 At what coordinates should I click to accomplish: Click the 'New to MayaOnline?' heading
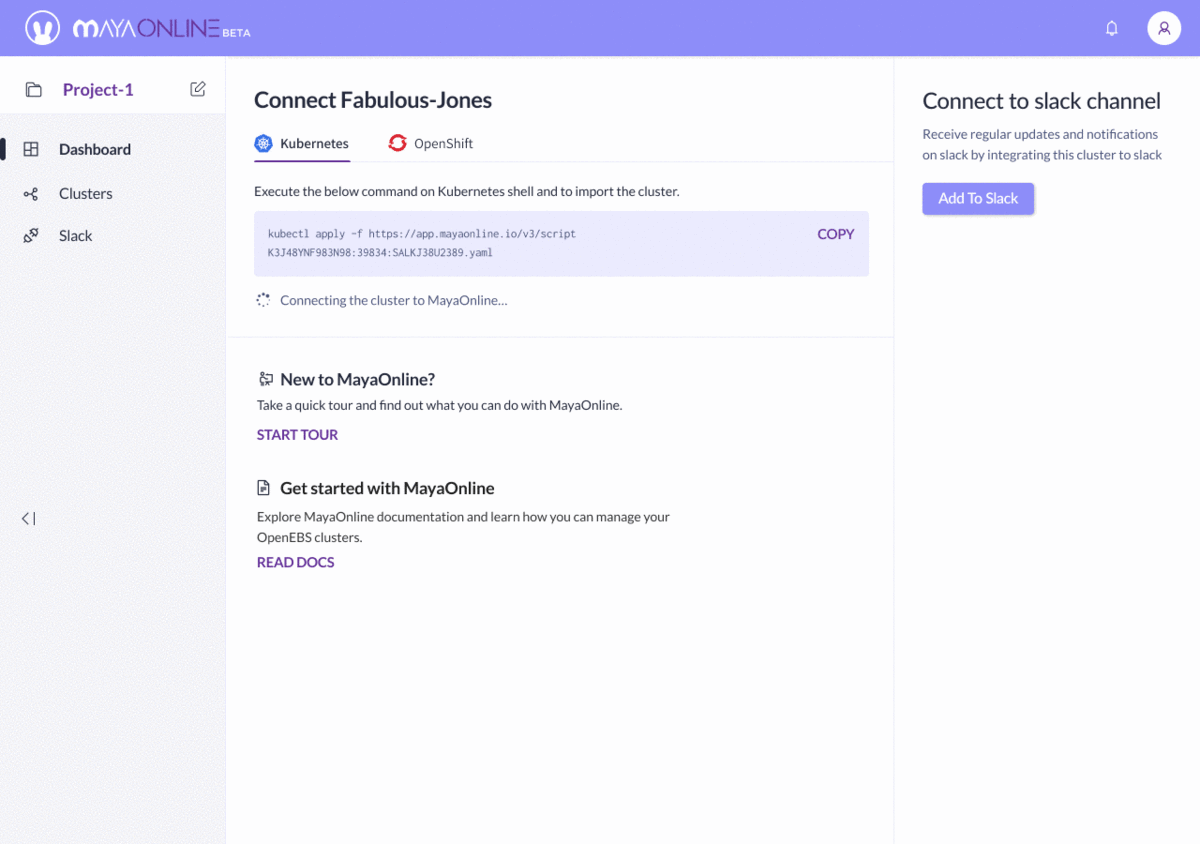pyautogui.click(x=357, y=379)
